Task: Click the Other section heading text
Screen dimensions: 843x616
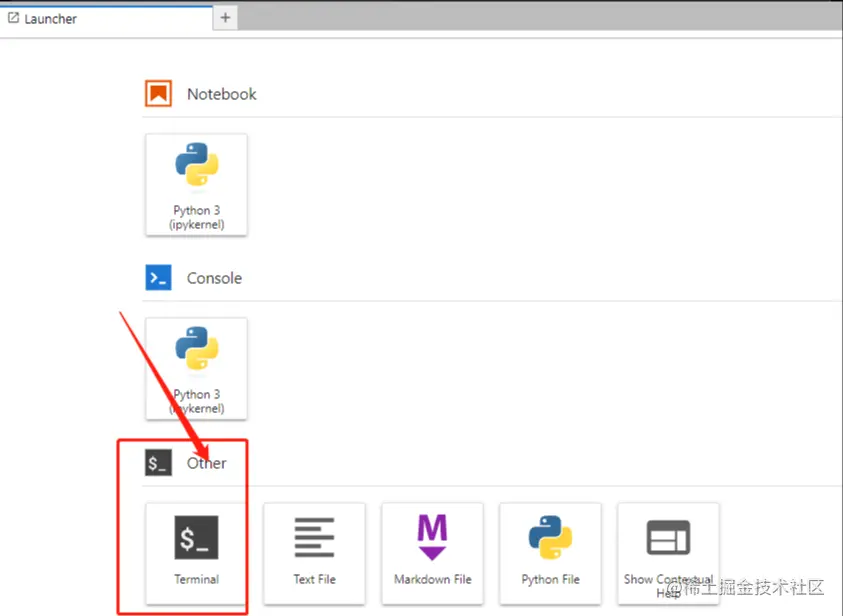Action: (x=206, y=463)
